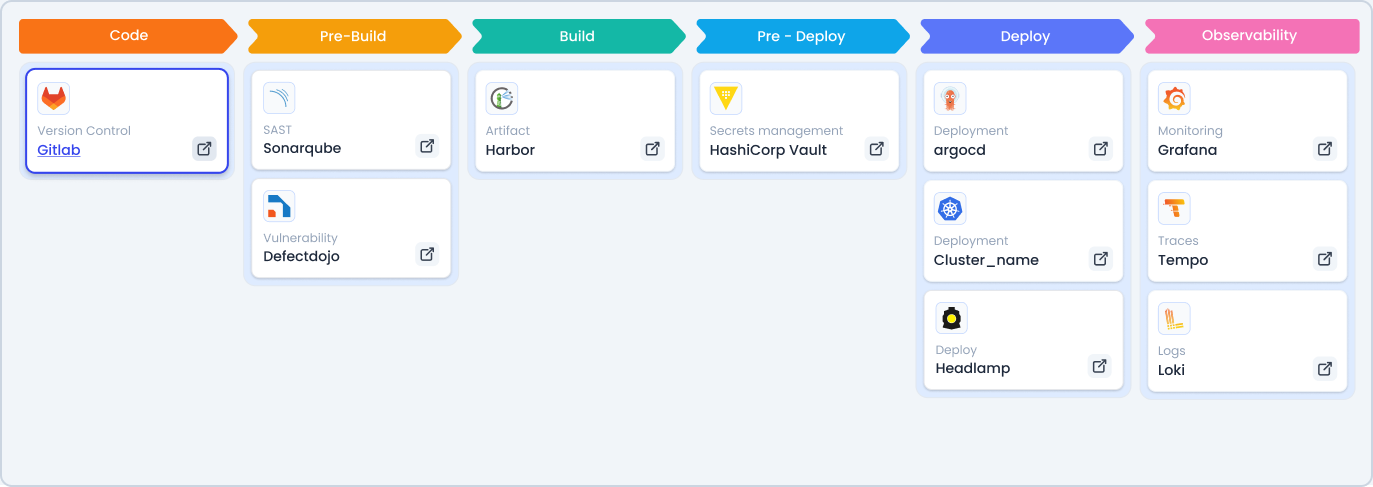Click the Build stage header
The width and height of the screenshot is (1373, 487).
(x=577, y=36)
